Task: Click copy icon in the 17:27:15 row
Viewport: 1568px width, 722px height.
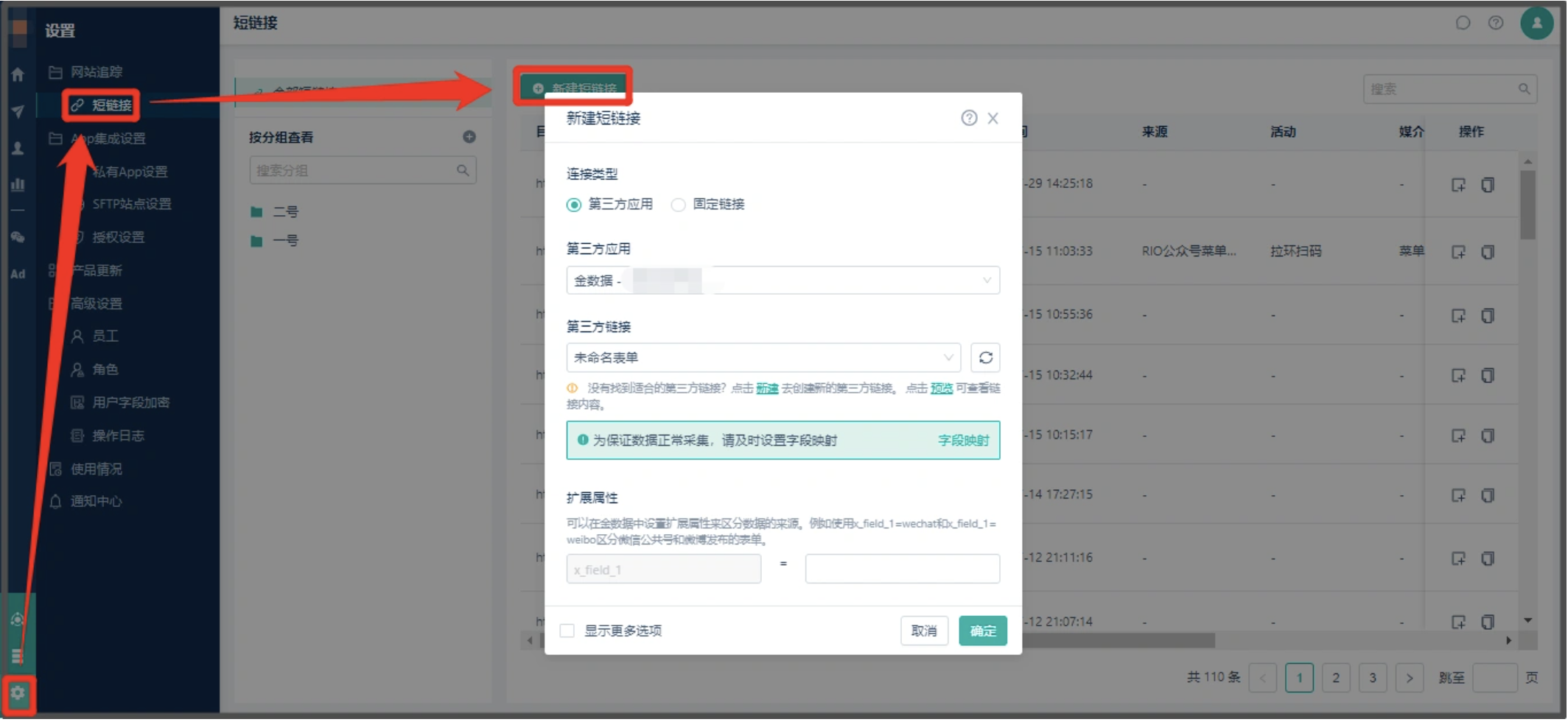Action: [1488, 495]
